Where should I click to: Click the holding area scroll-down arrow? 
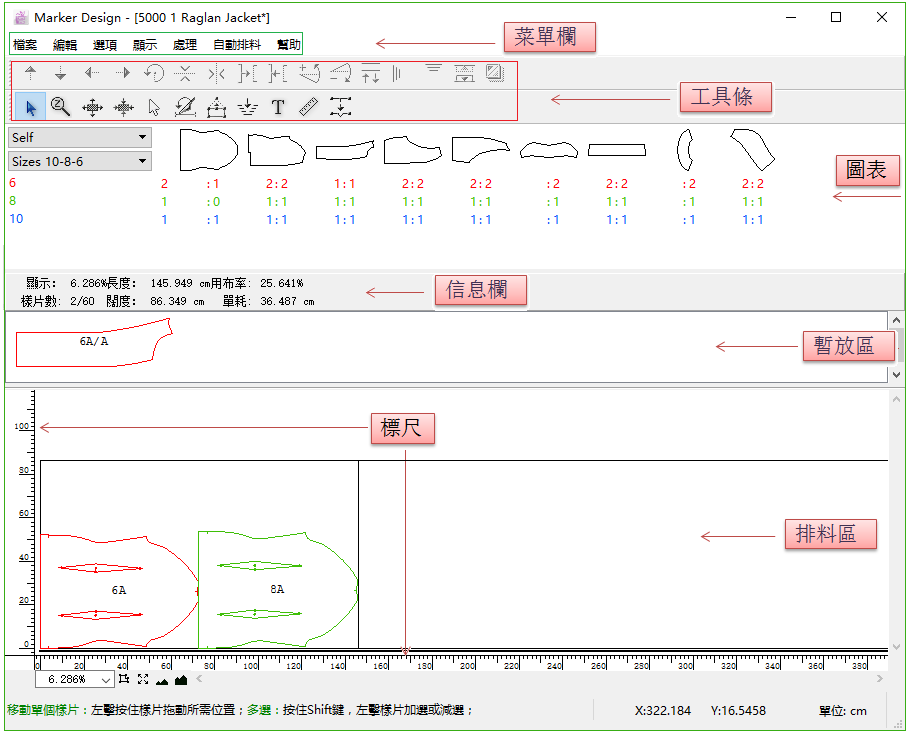[x=895, y=373]
